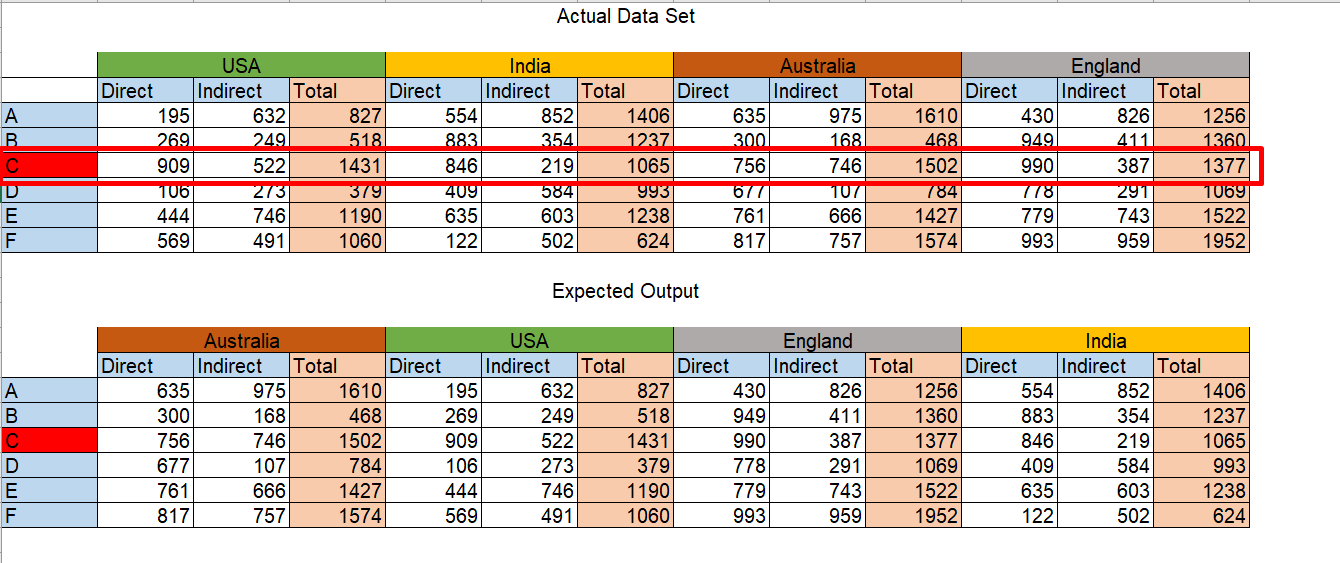This screenshot has width=1340, height=563.
Task: Click cell 219 in Actual Data Set row C
Action: click(x=529, y=165)
